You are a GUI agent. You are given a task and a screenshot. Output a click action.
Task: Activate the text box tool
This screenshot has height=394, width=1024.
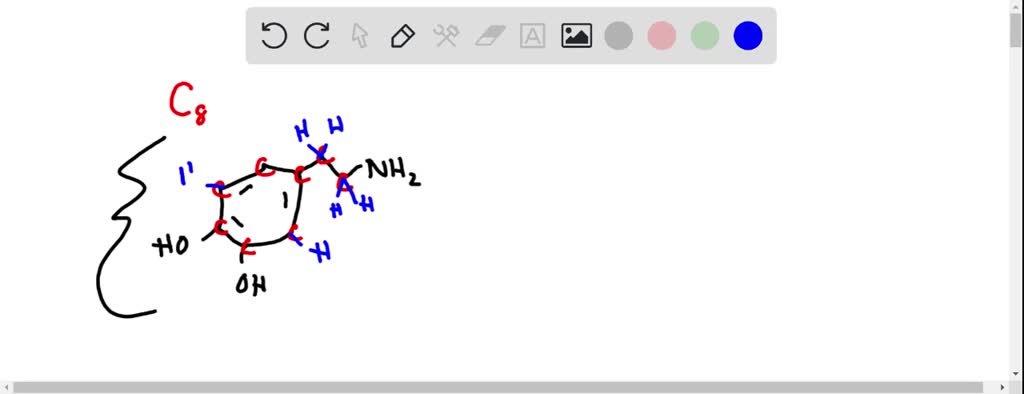pos(532,35)
